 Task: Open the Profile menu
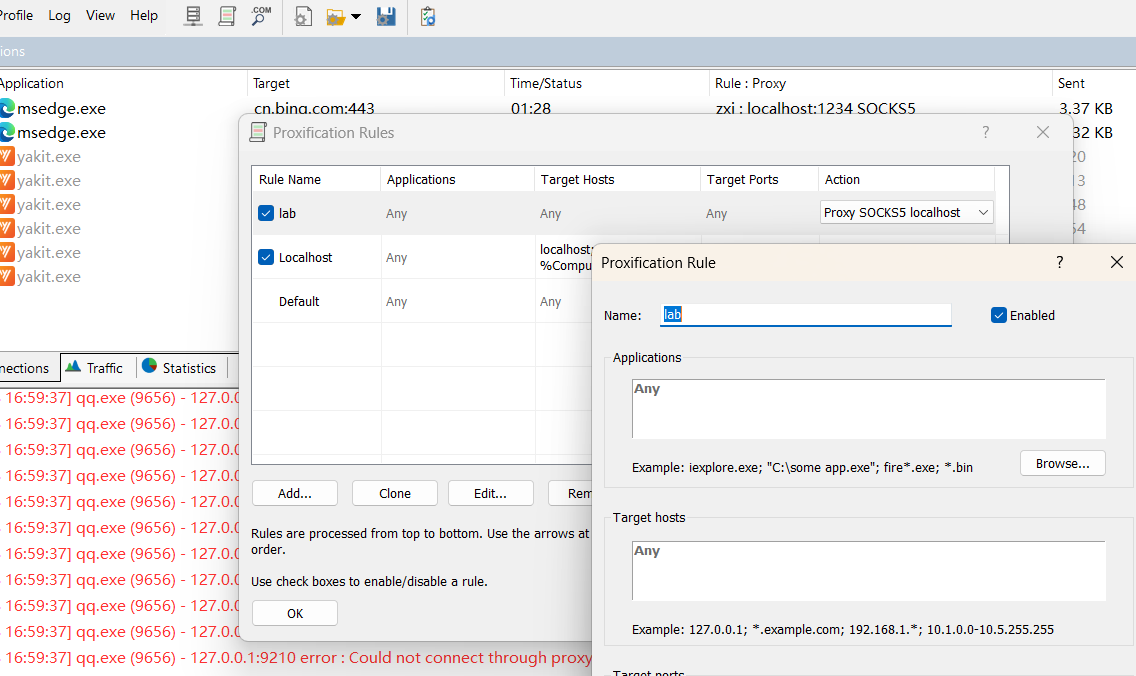pyautogui.click(x=17, y=15)
